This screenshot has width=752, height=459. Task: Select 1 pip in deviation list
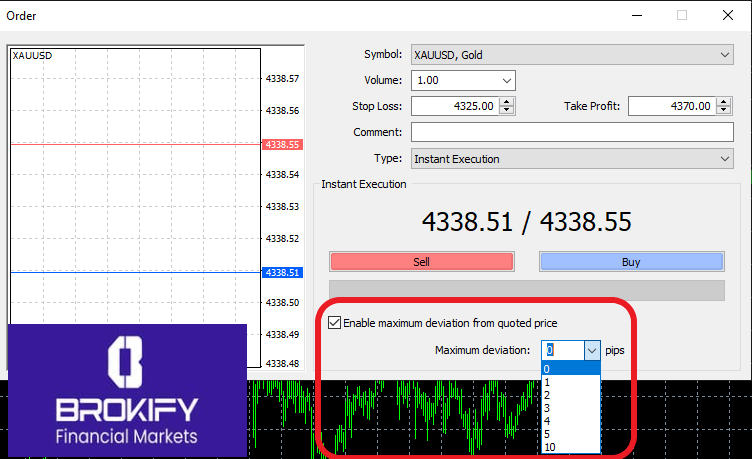coord(570,382)
